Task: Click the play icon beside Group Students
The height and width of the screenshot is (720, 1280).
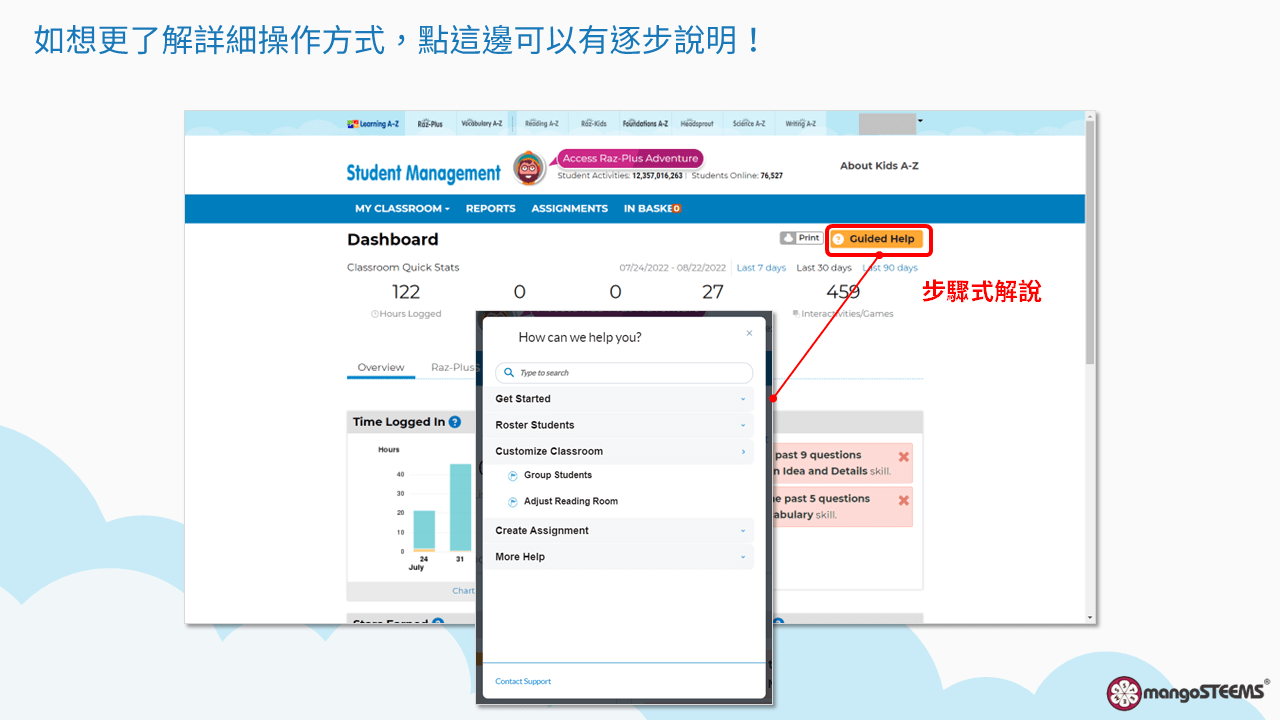Action: pyautogui.click(x=513, y=476)
